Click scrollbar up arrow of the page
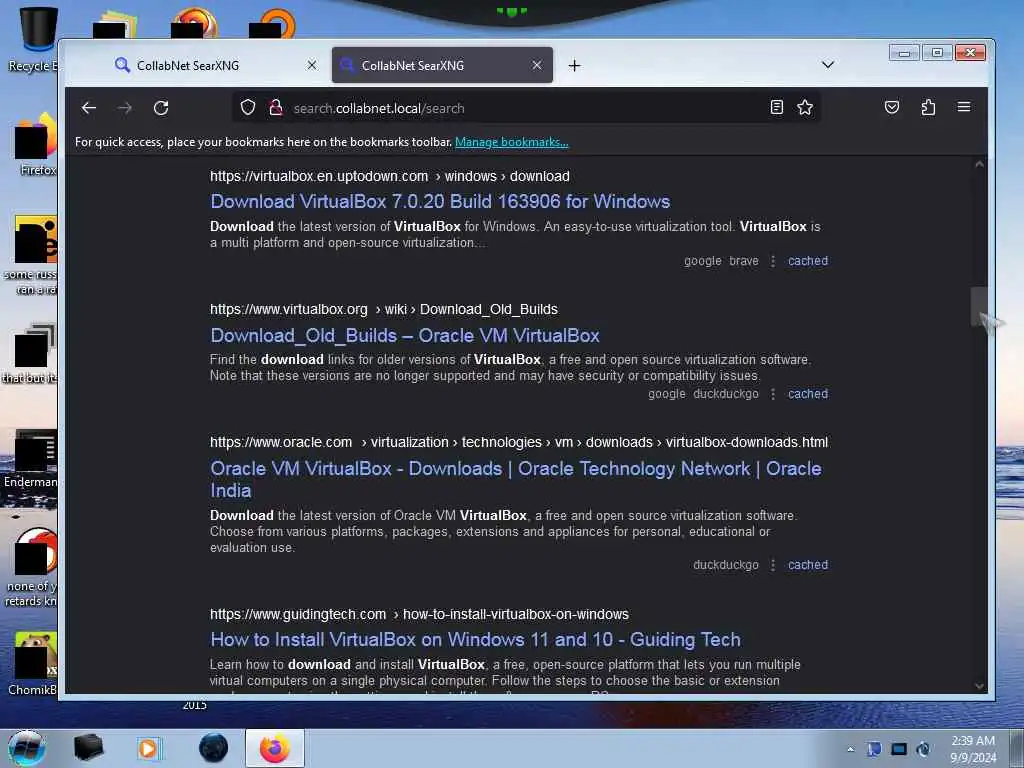The image size is (1024, 768). [979, 165]
